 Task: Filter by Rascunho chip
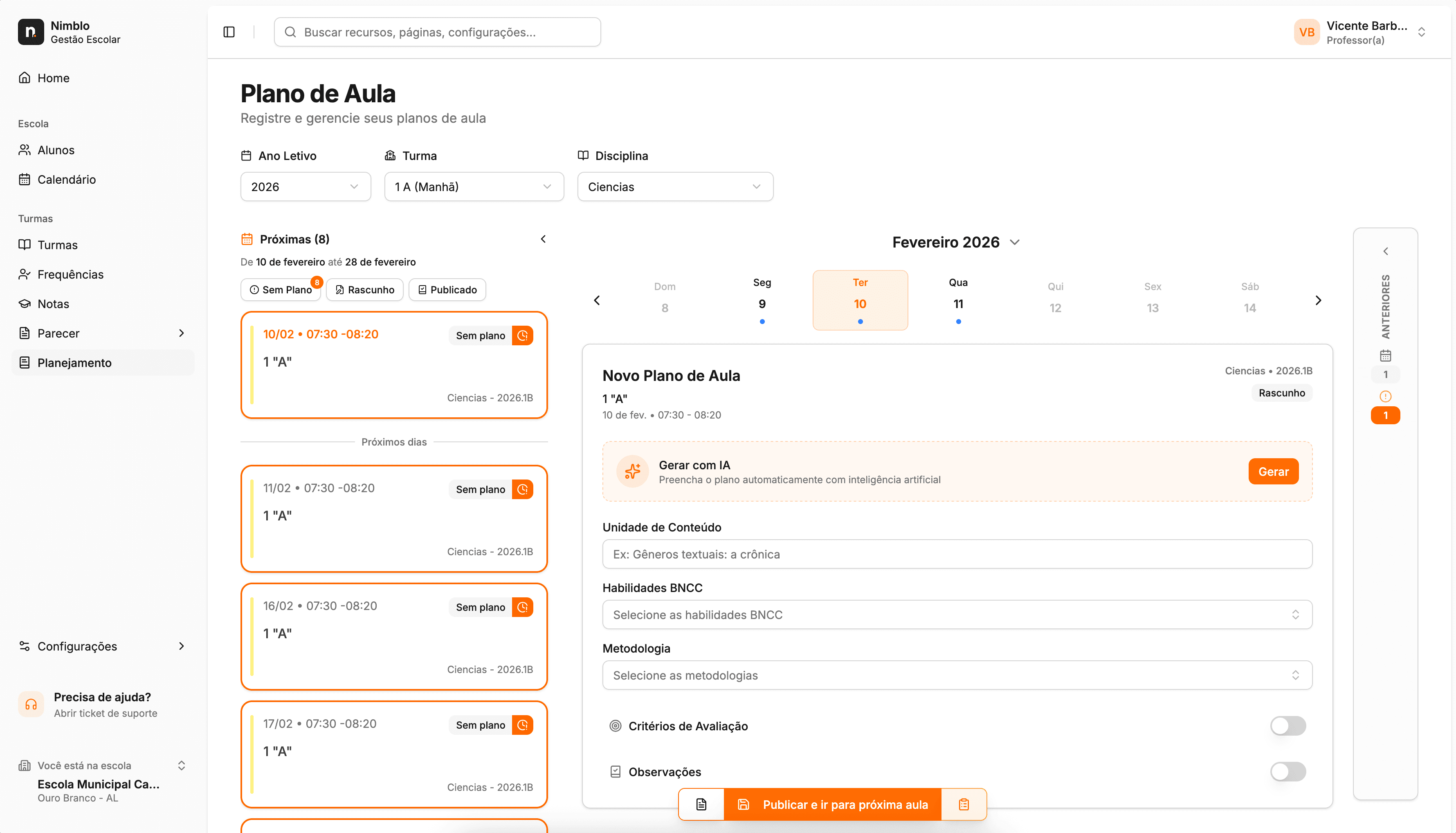364,290
